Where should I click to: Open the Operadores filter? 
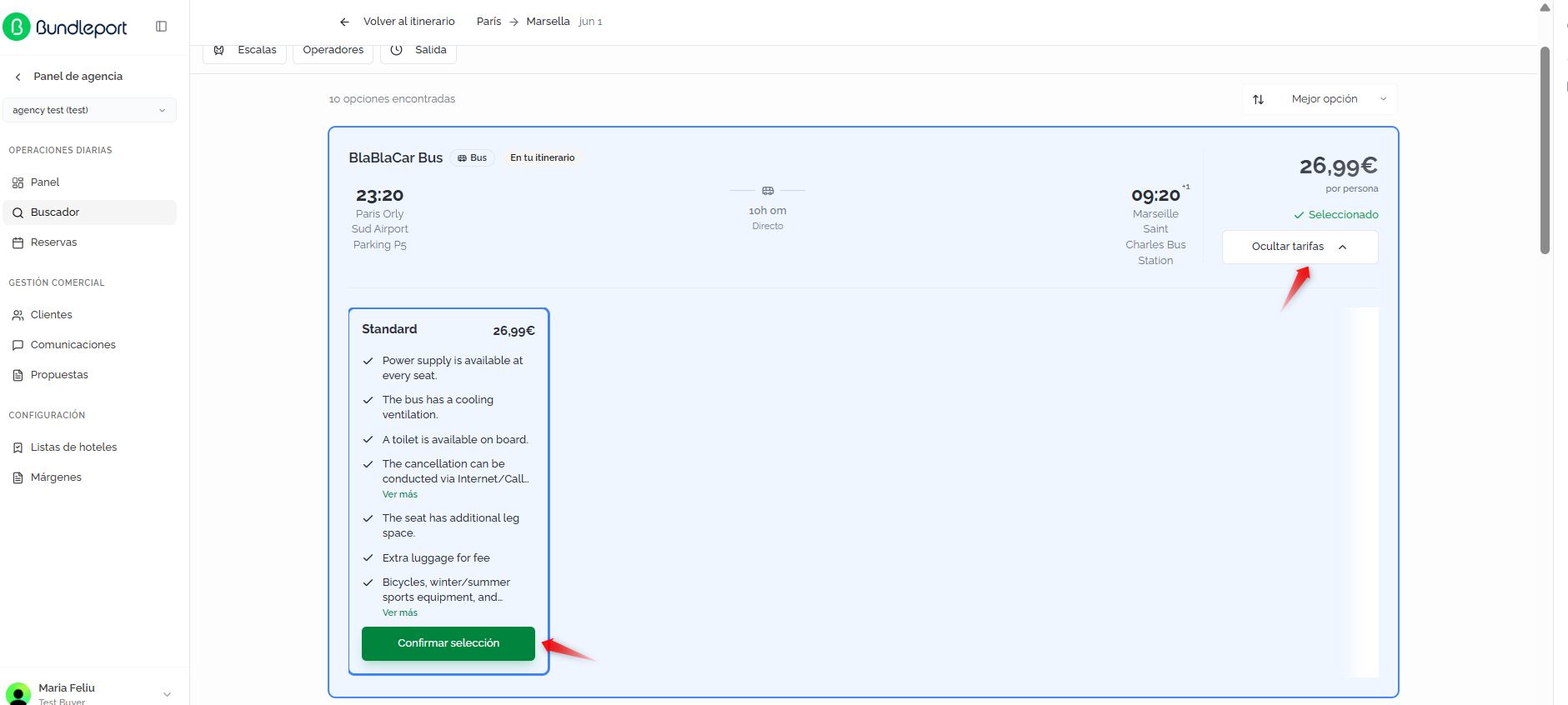(333, 50)
